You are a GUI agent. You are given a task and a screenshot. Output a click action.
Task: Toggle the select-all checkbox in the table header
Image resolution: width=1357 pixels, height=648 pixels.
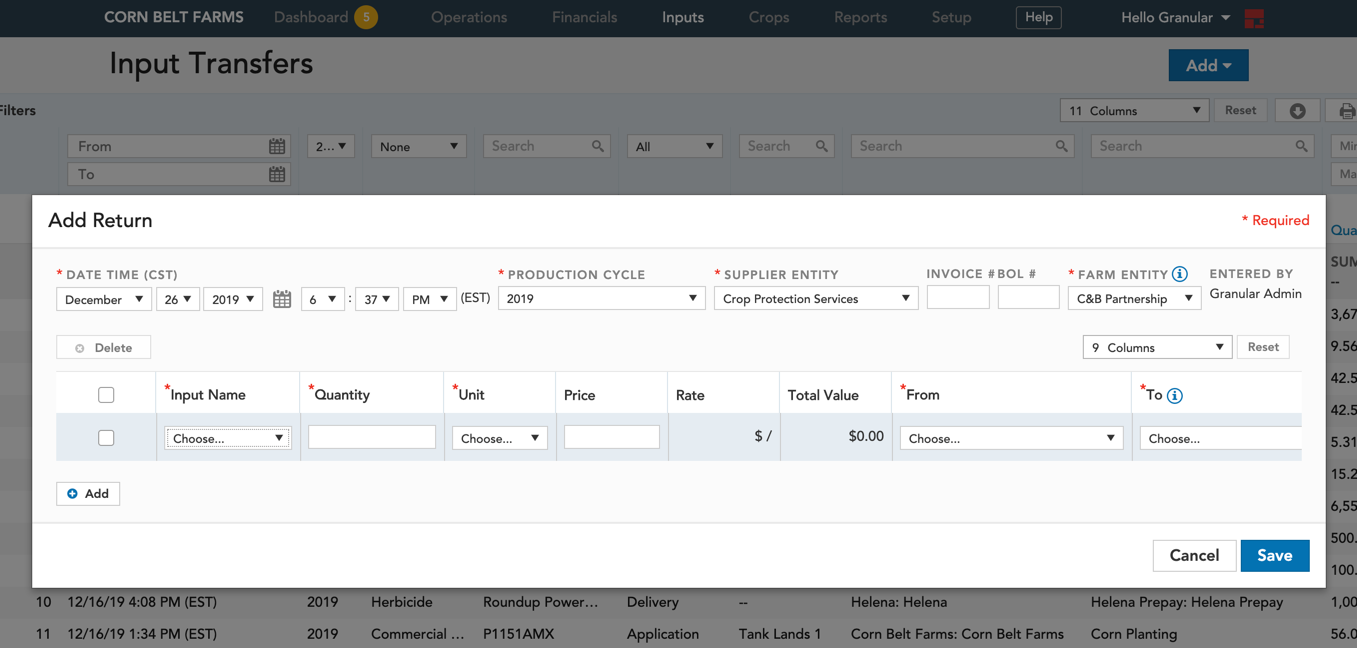click(x=106, y=395)
